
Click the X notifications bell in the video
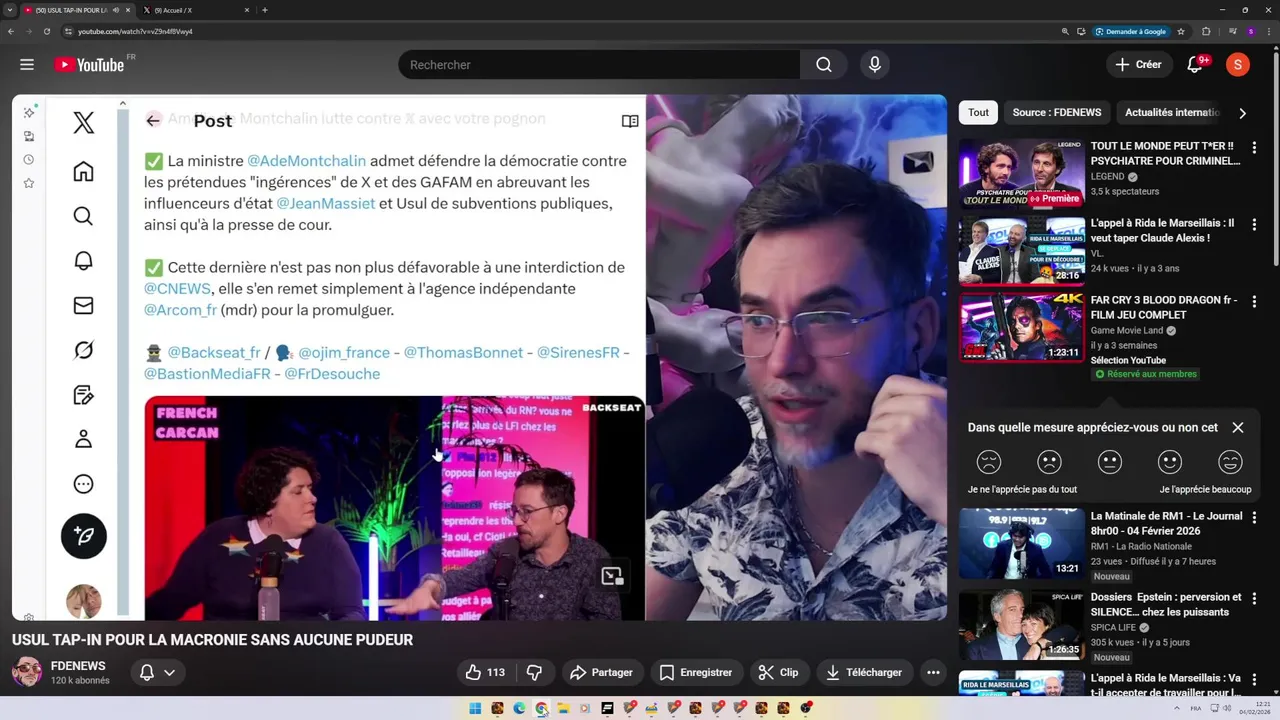(x=84, y=261)
